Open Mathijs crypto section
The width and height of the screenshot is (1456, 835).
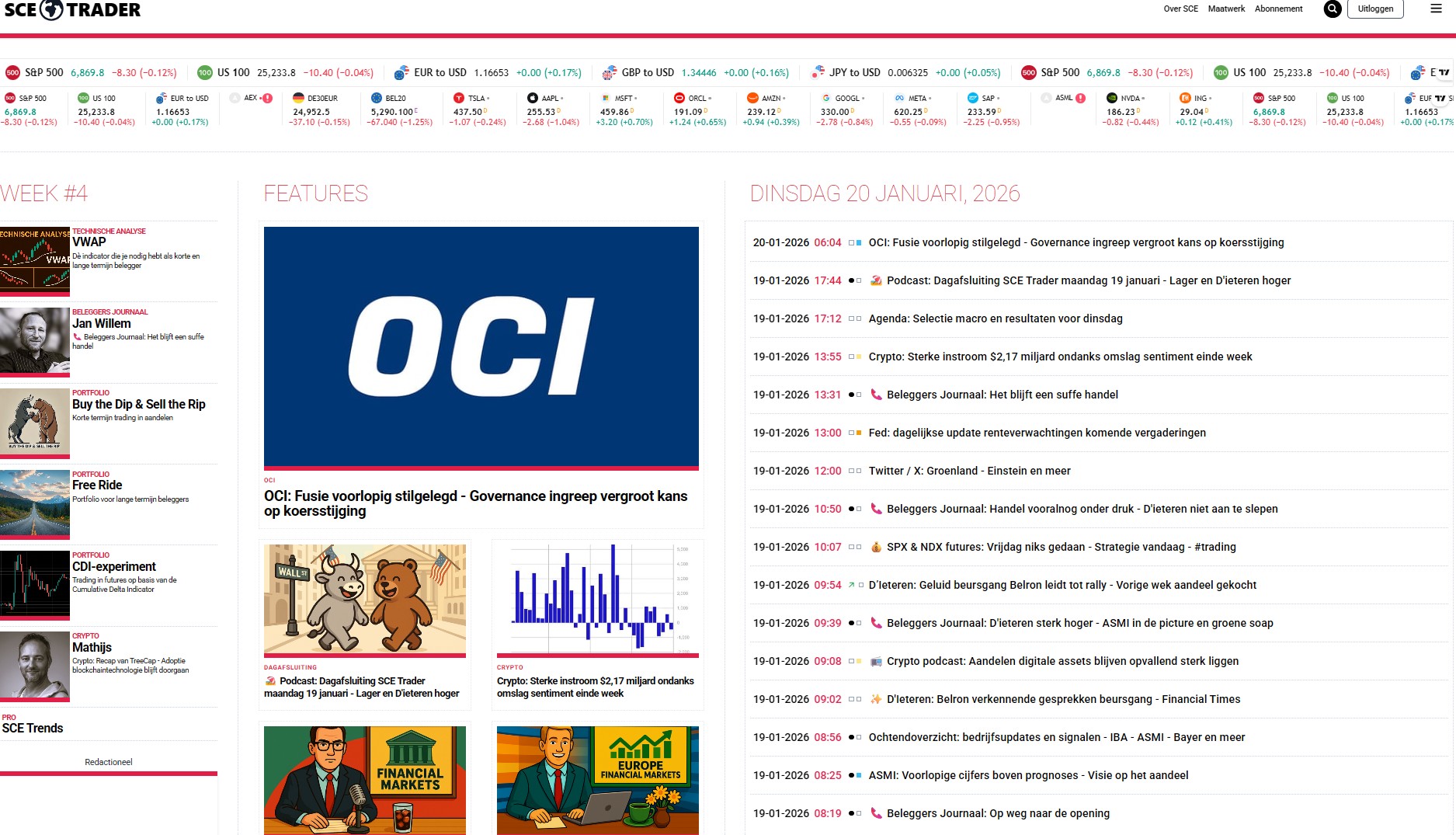tap(92, 648)
